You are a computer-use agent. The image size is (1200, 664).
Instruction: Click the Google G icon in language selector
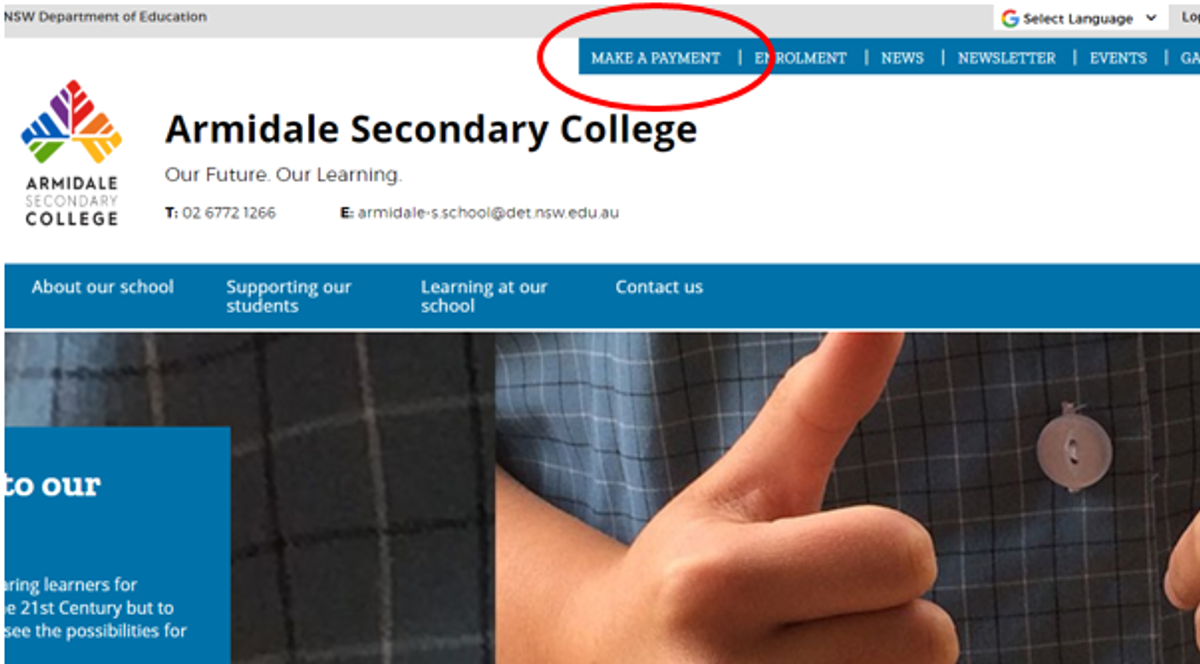(1010, 18)
